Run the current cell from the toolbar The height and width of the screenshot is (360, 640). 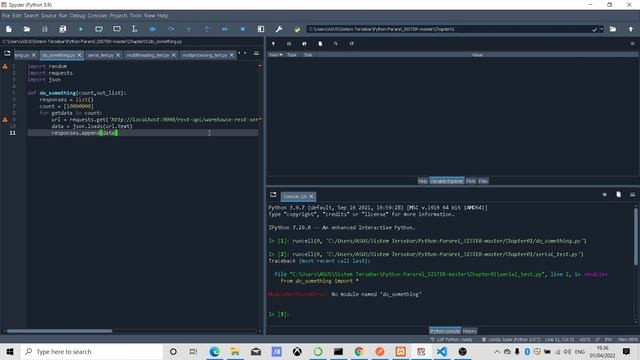pyautogui.click(x=99, y=29)
